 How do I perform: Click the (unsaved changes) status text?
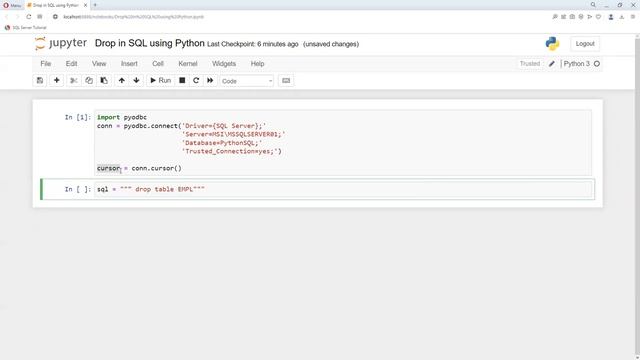coord(331,44)
